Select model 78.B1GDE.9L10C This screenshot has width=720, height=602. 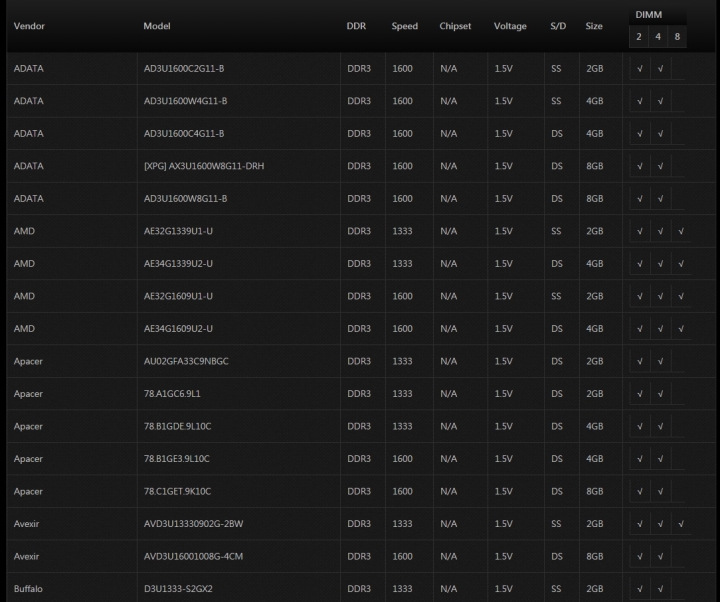pyautogui.click(x=178, y=427)
